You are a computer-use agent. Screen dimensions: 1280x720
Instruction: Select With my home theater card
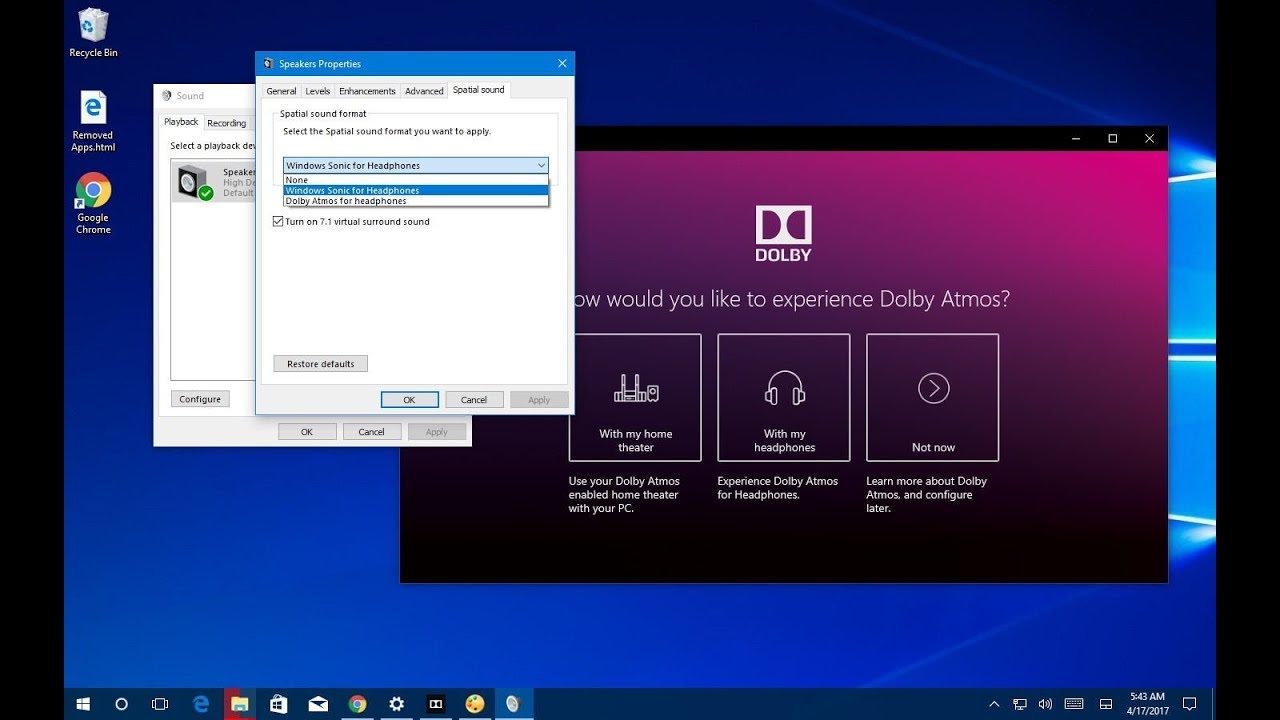(635, 397)
